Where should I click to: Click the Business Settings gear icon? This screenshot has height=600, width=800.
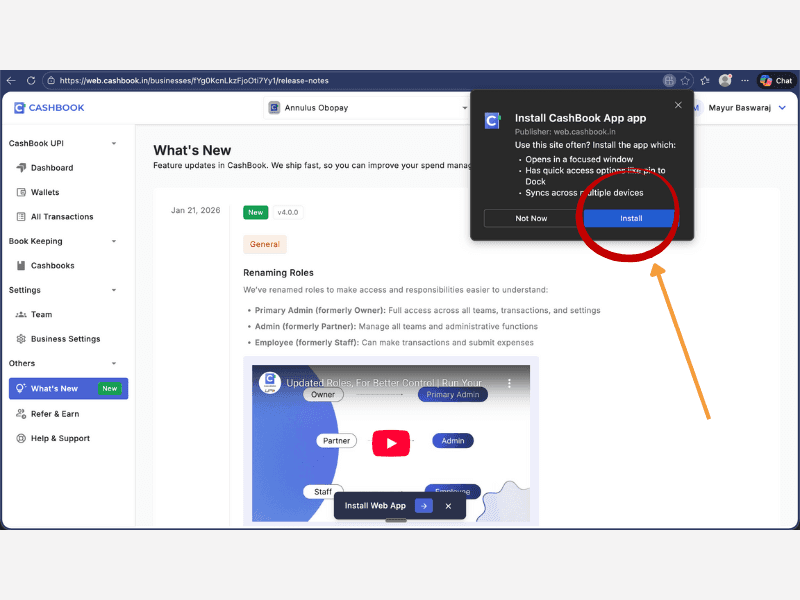coord(21,339)
